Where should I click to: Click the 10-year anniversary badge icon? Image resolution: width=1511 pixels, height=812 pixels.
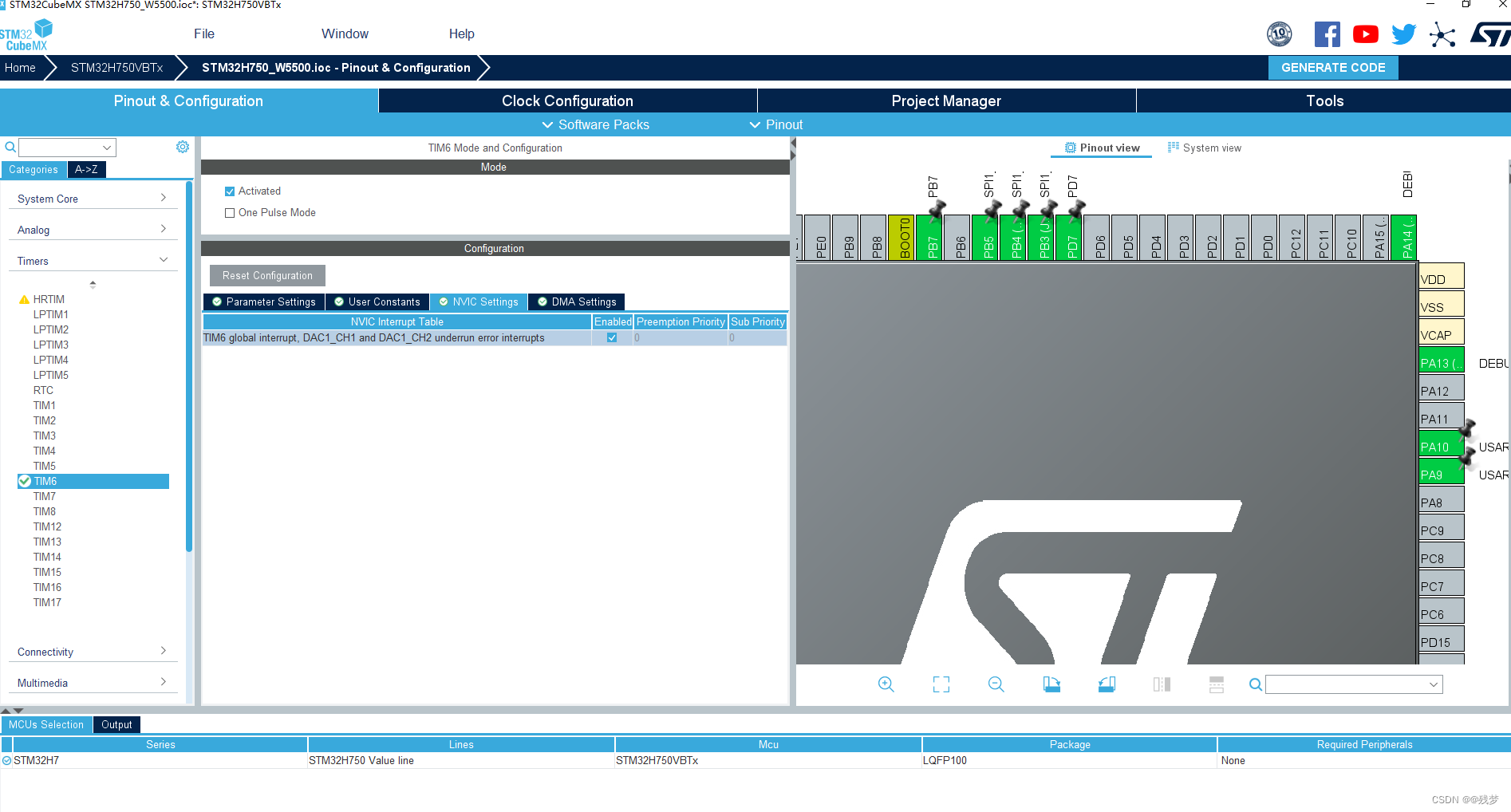(1280, 34)
